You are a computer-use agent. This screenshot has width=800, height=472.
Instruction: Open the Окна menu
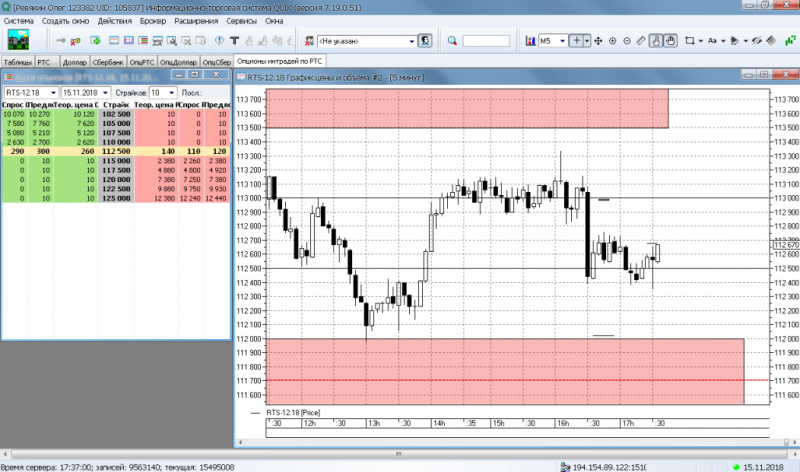click(274, 21)
